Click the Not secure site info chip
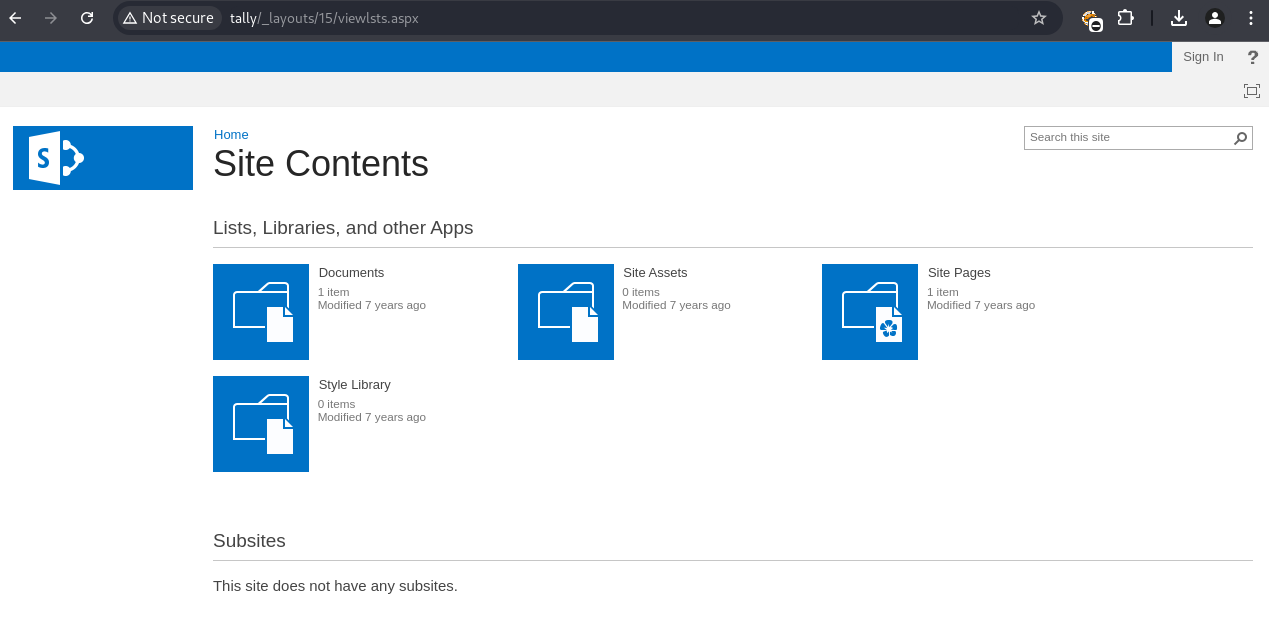 coord(168,18)
